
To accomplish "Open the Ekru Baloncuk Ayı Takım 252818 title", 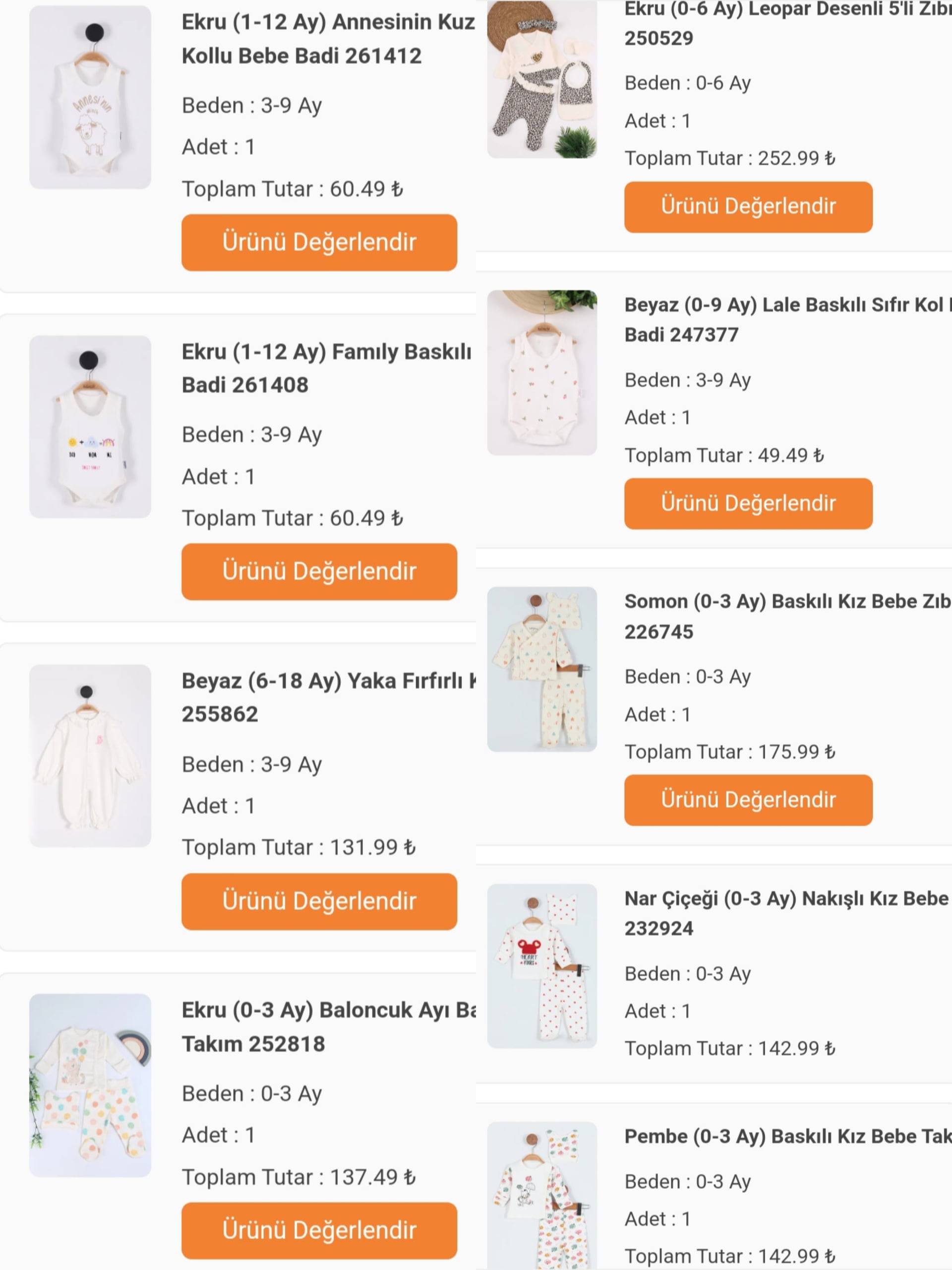I will click(x=328, y=1026).
